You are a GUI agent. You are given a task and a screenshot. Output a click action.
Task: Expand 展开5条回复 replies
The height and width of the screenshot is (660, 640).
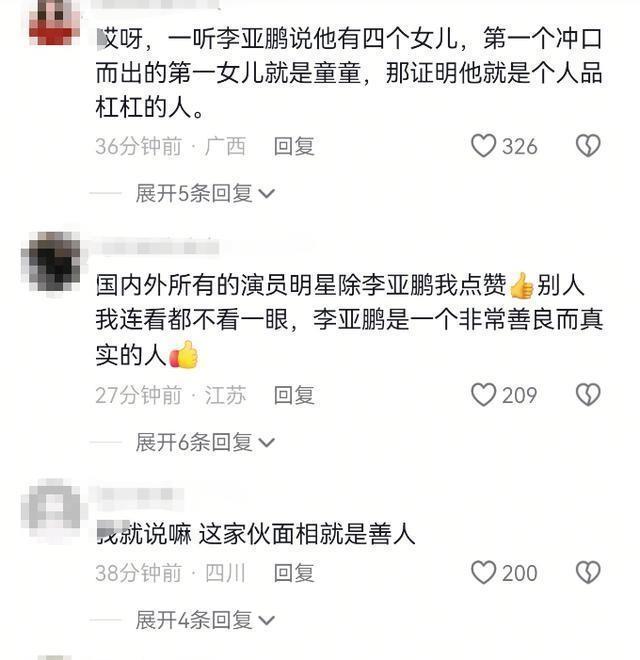tap(205, 194)
